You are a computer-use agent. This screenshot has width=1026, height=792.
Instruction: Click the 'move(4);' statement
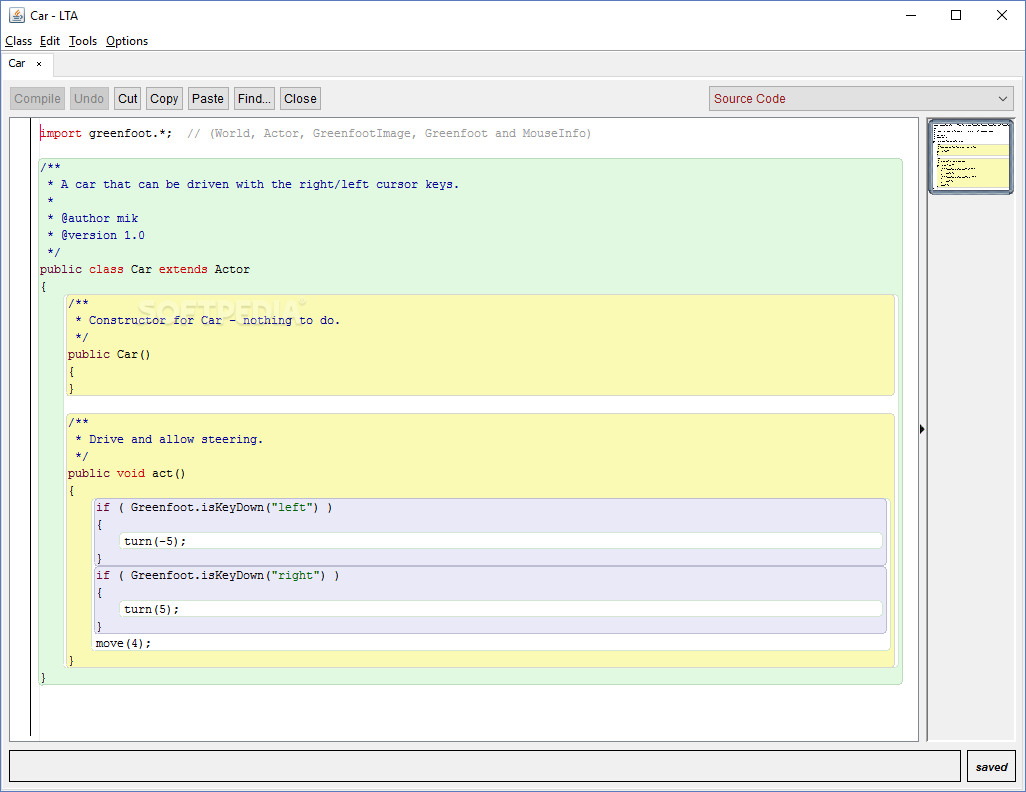(x=123, y=644)
